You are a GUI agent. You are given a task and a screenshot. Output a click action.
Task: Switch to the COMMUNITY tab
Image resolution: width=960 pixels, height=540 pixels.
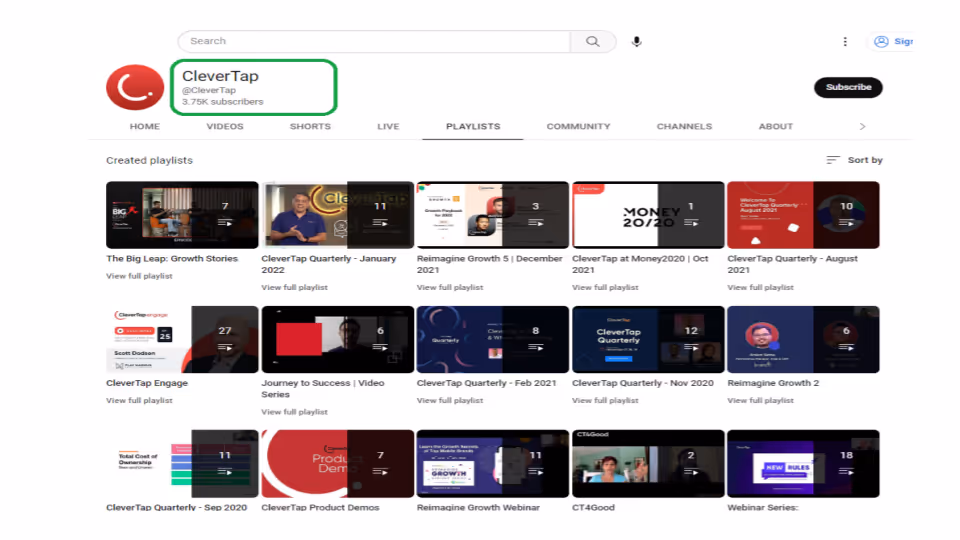(x=579, y=126)
